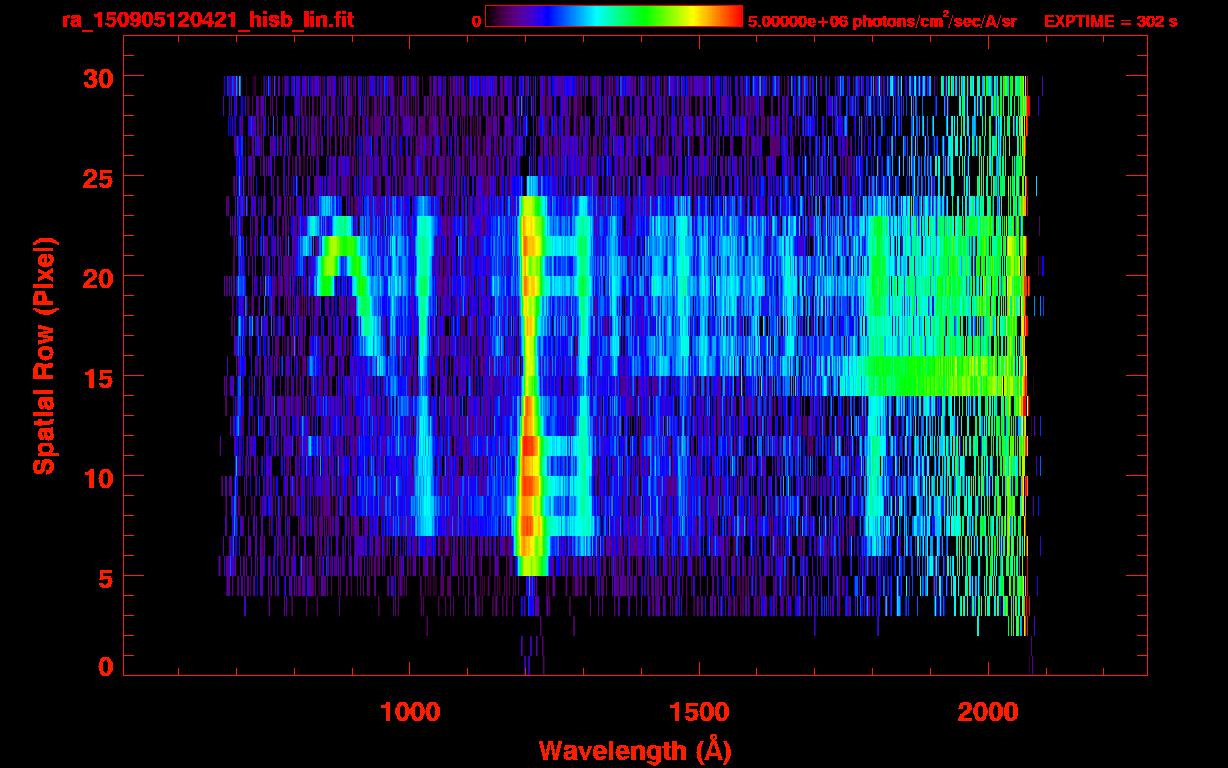The height and width of the screenshot is (768, 1228).
Task: Click the 1000 wavelength tick label
Action: tap(409, 712)
